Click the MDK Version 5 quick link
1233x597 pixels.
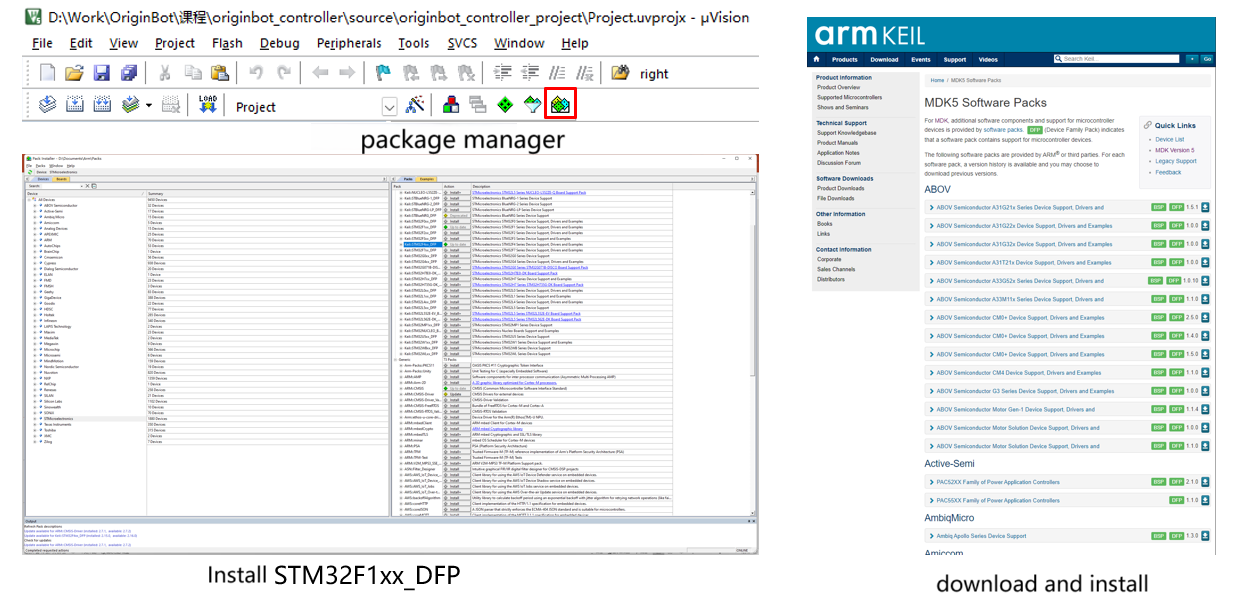pos(1174,150)
